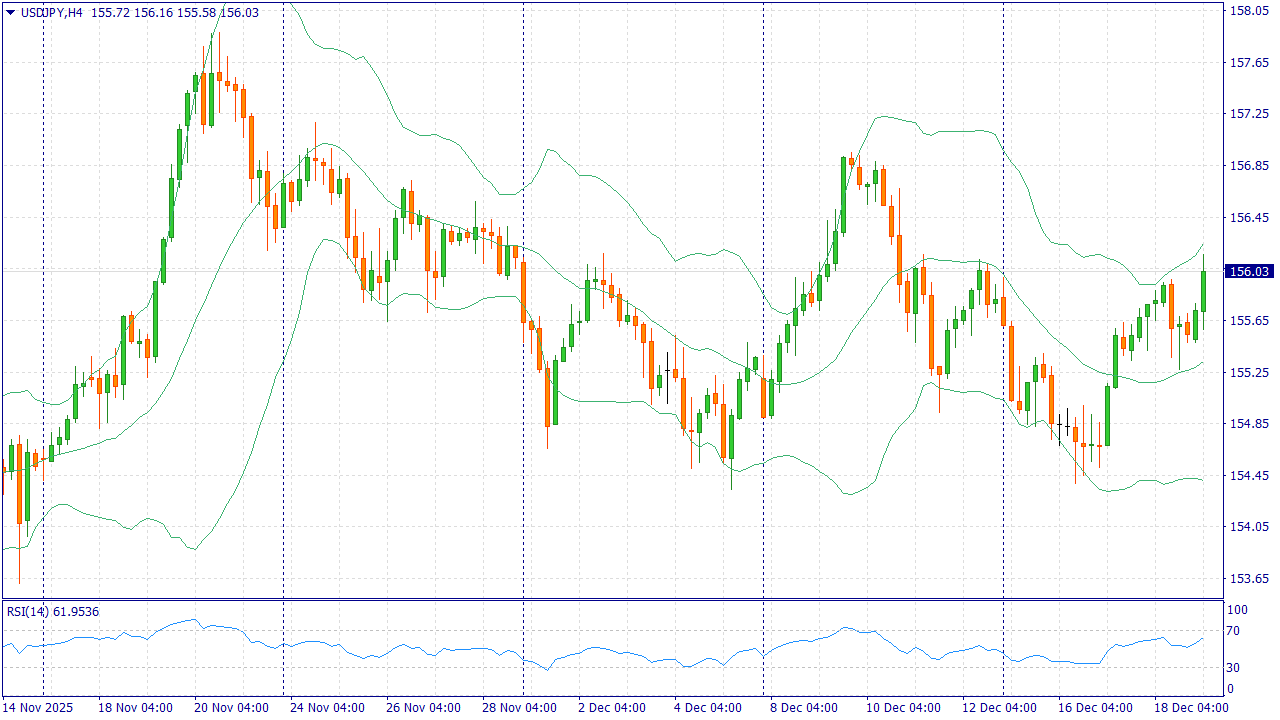Click the triangle arrow beside USDJPY,H4 title
The height and width of the screenshot is (720, 1280).
click(x=10, y=12)
